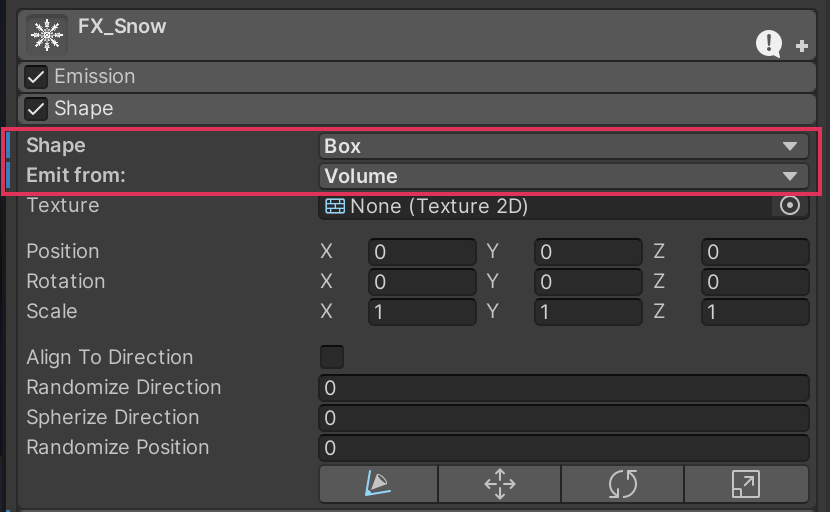Open the Shape dropdown set to Box
The width and height of the screenshot is (830, 512).
(563, 146)
